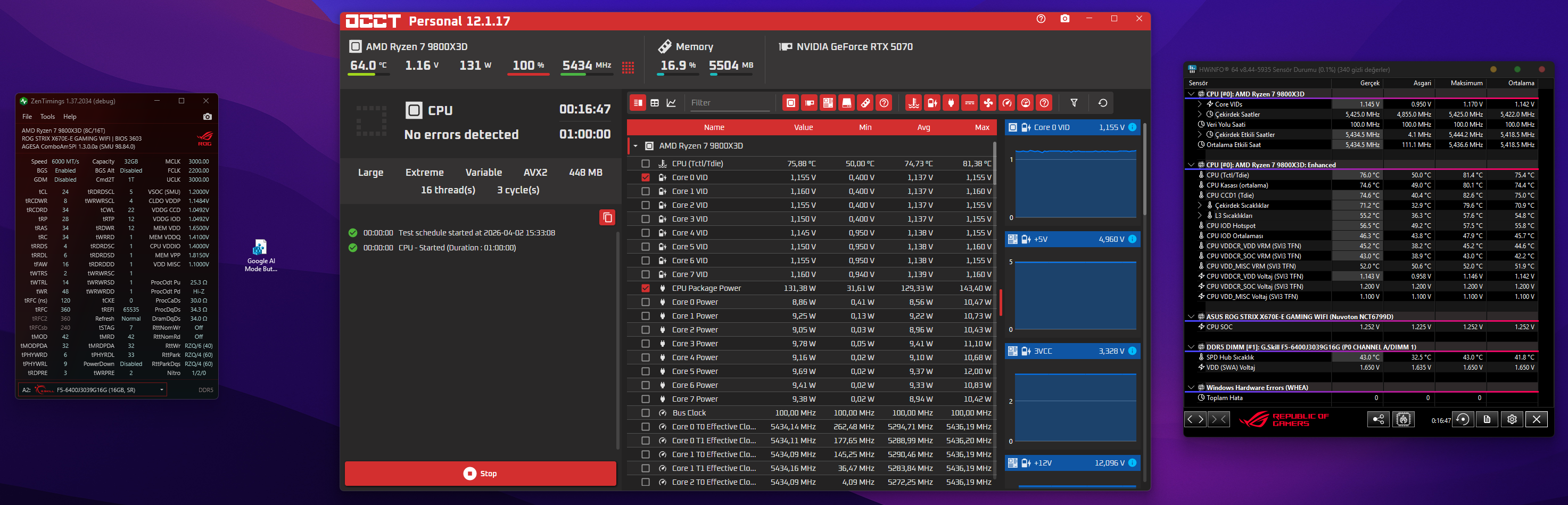This screenshot has width=1568, height=505.
Task: Switch OCCT sensors to split list view
Action: [x=637, y=103]
